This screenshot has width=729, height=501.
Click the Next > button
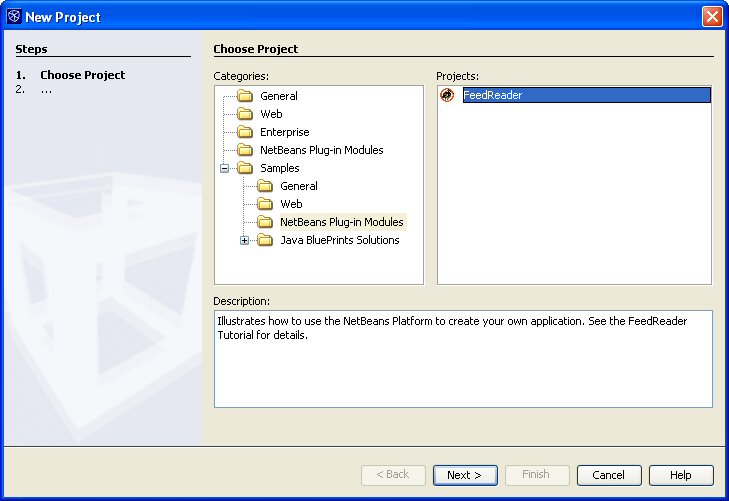click(x=465, y=475)
